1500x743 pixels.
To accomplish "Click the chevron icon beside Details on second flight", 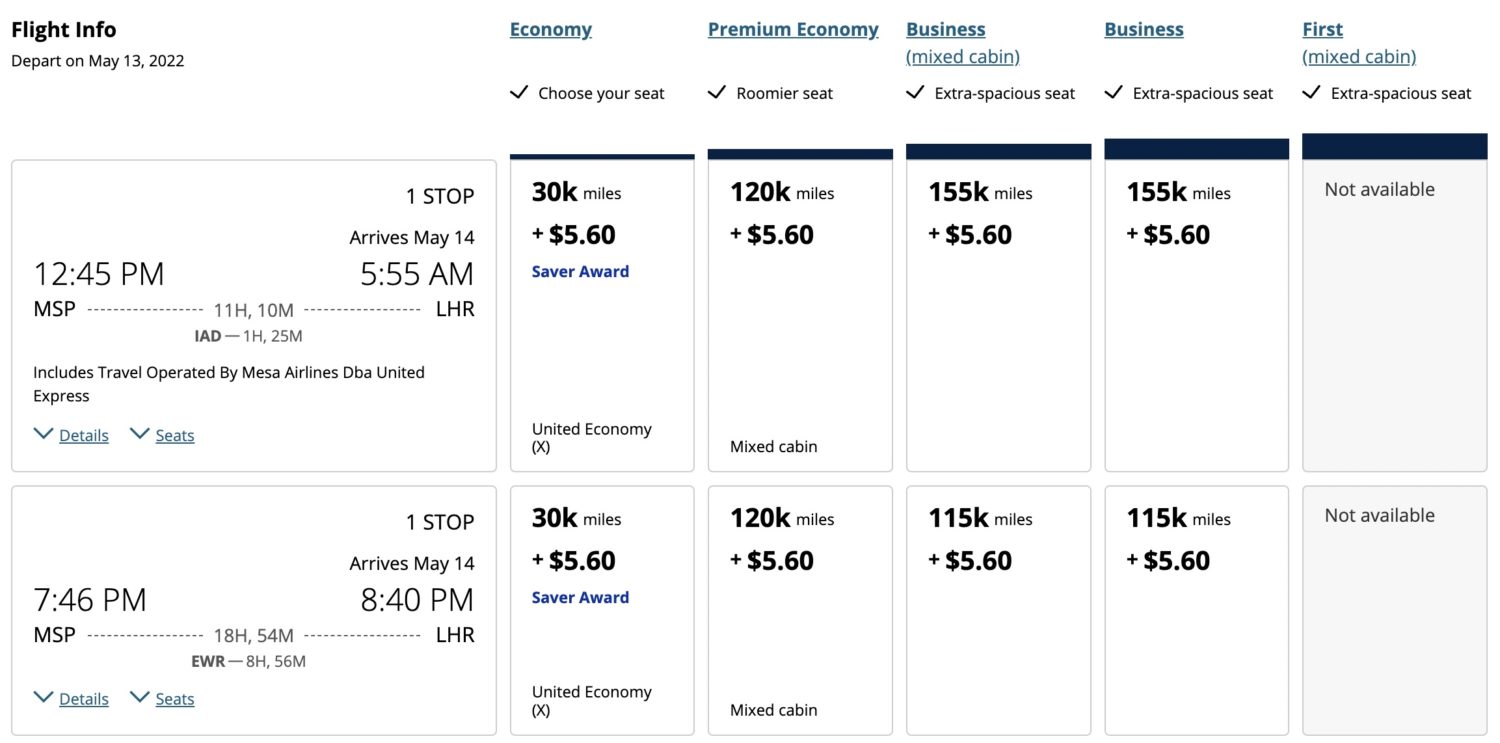I will [43, 697].
